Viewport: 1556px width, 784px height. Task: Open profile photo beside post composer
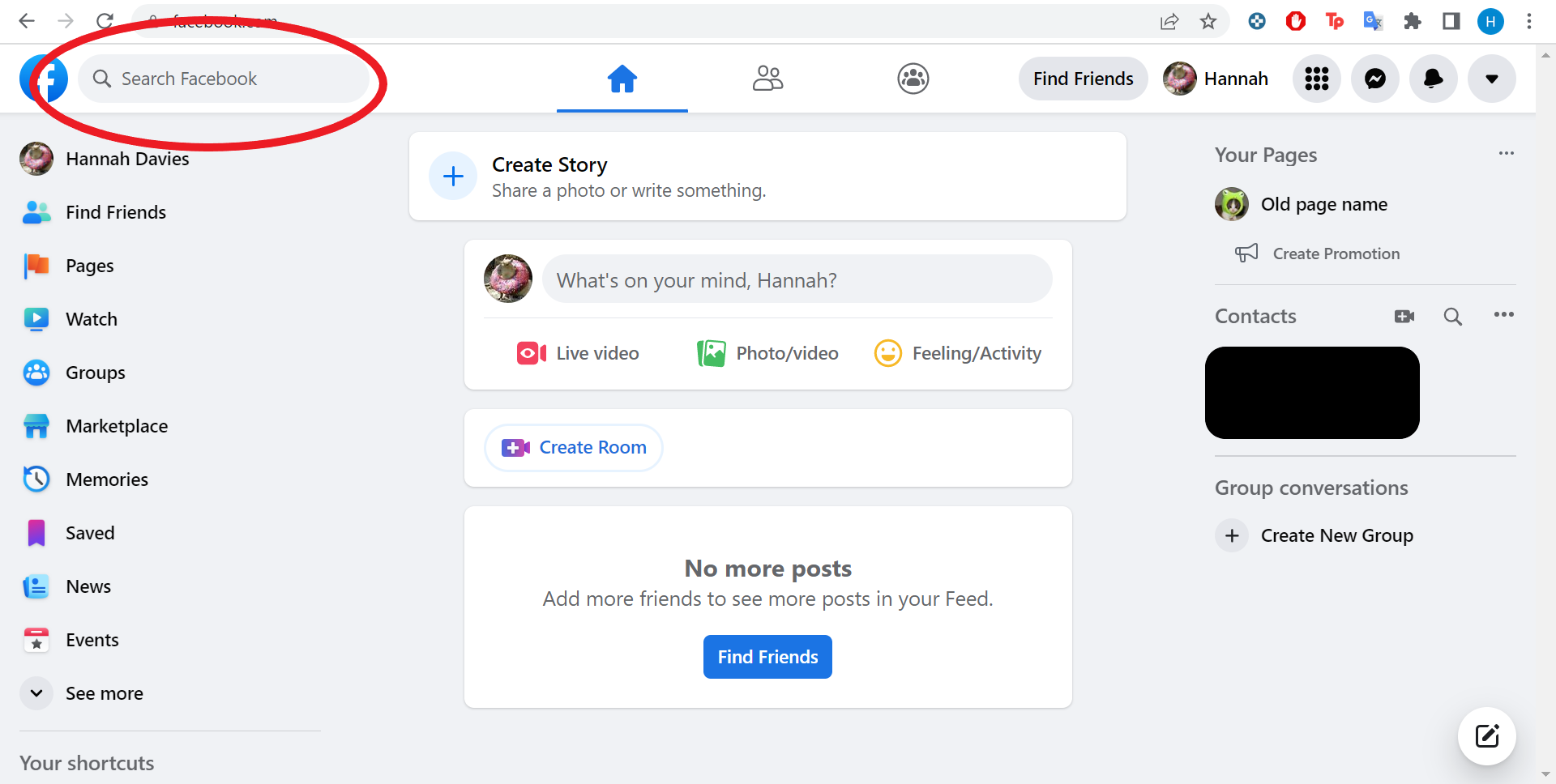tap(508, 279)
